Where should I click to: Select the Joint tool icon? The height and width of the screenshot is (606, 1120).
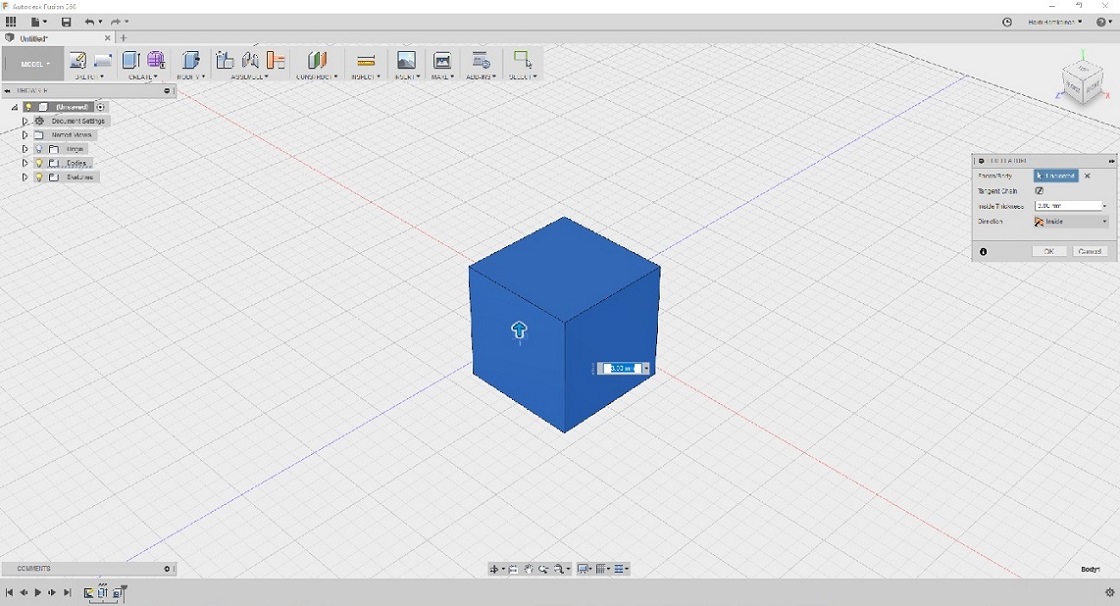250,60
